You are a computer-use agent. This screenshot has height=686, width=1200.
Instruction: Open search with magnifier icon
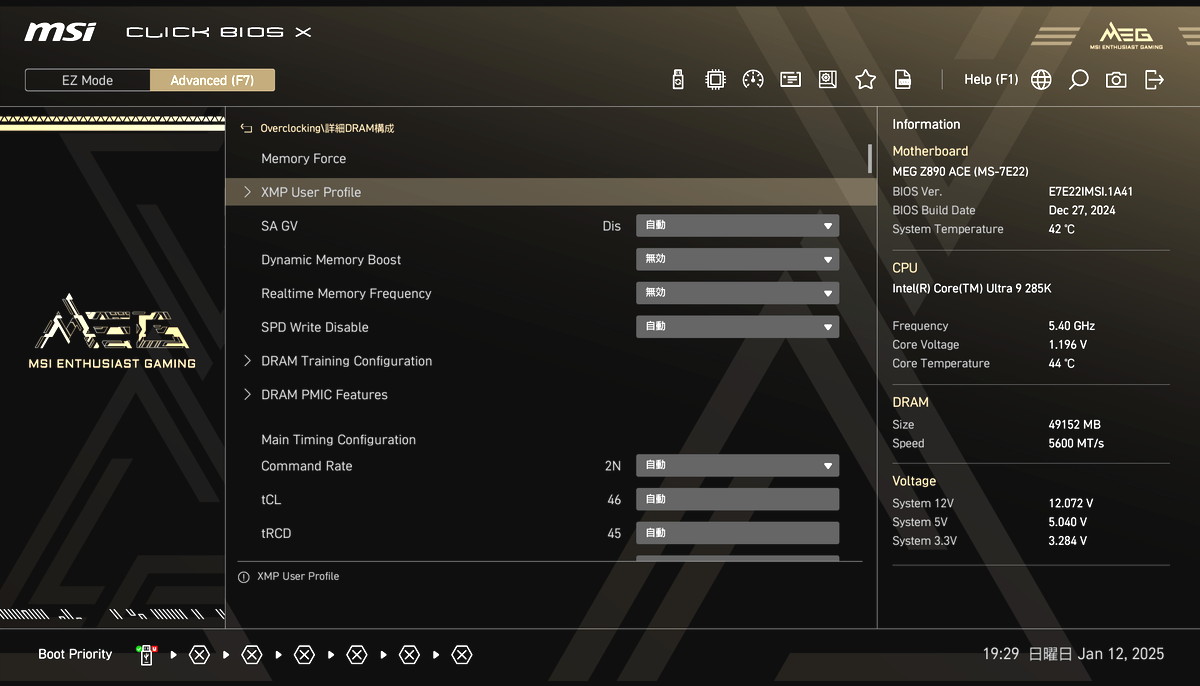(x=1078, y=80)
